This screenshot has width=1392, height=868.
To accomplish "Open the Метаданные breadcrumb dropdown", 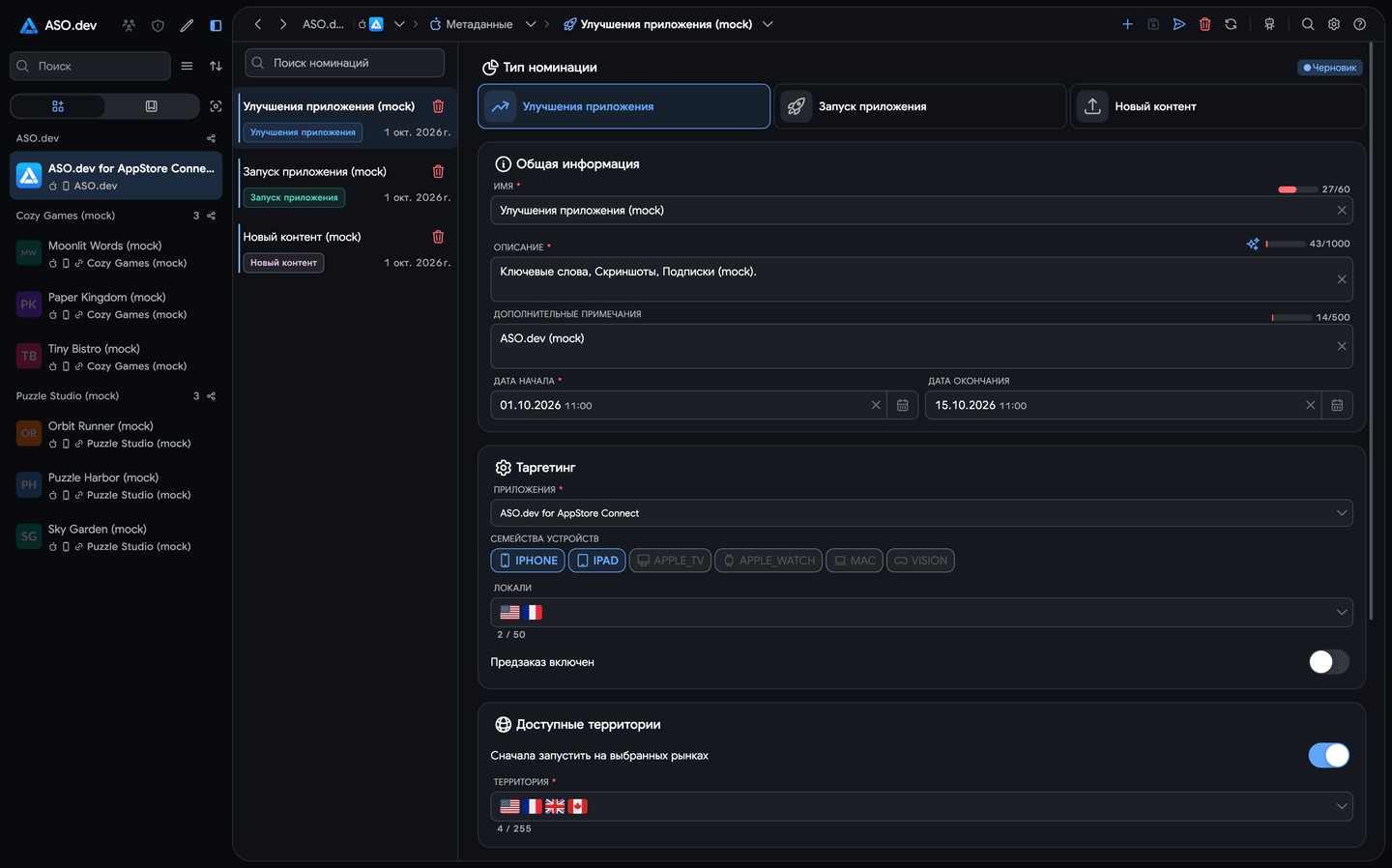I will (x=531, y=24).
